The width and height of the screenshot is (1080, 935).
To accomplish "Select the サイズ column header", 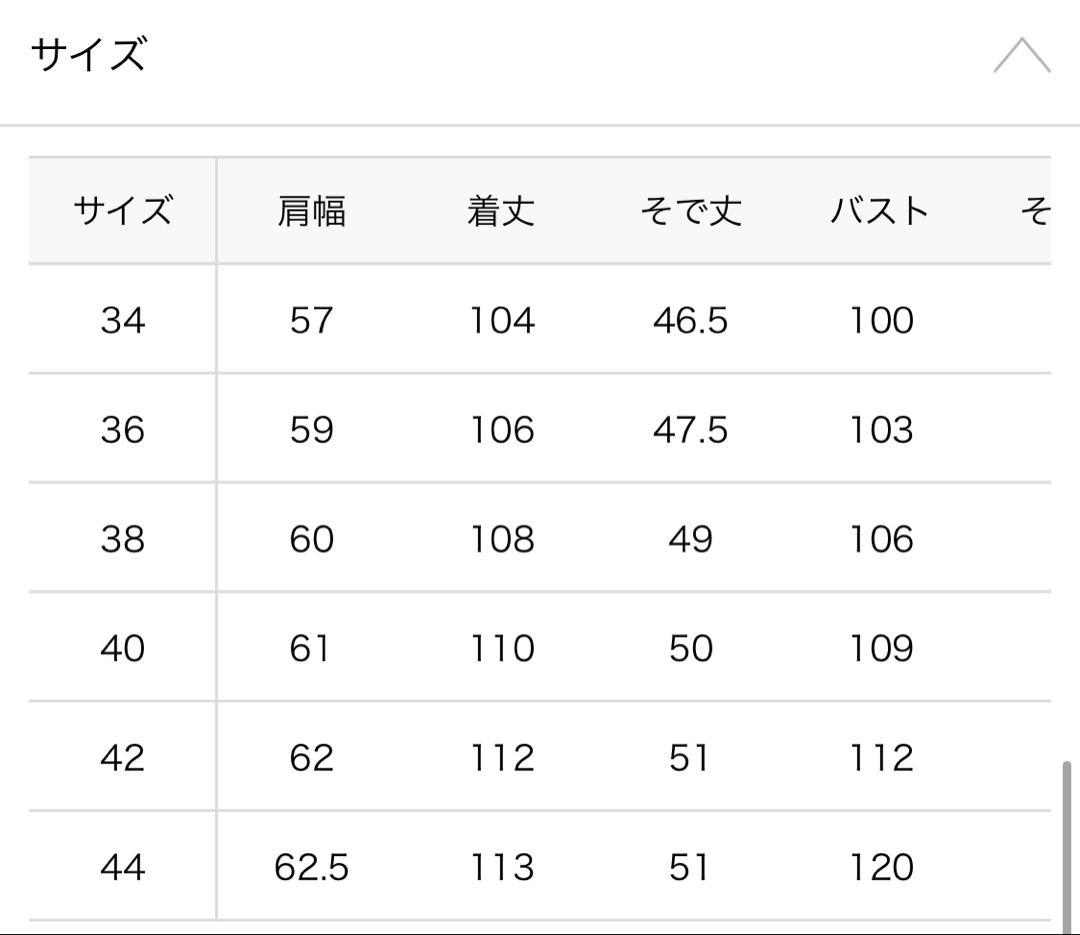I will (122, 210).
